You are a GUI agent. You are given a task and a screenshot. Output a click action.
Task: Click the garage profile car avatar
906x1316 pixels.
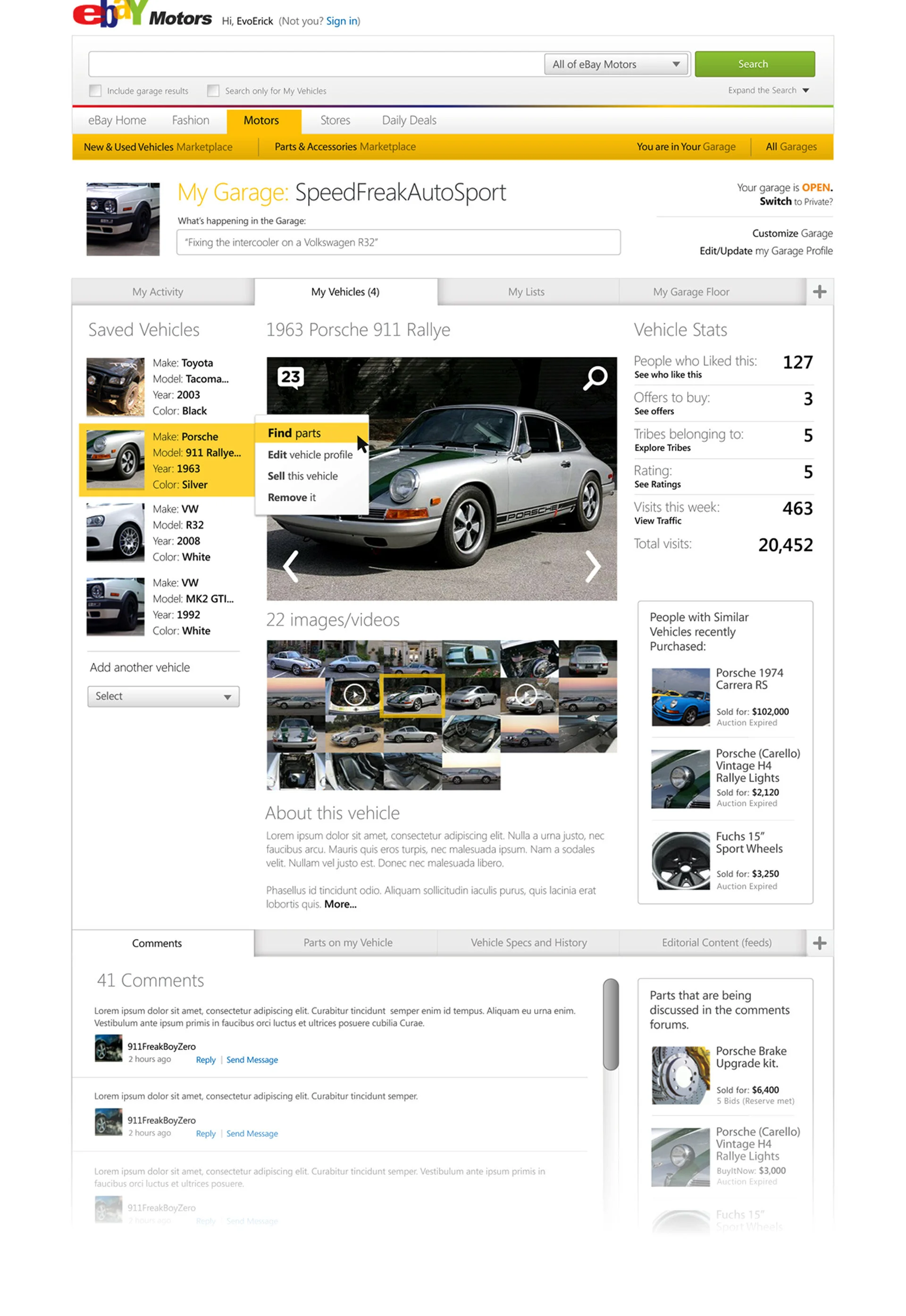(123, 219)
